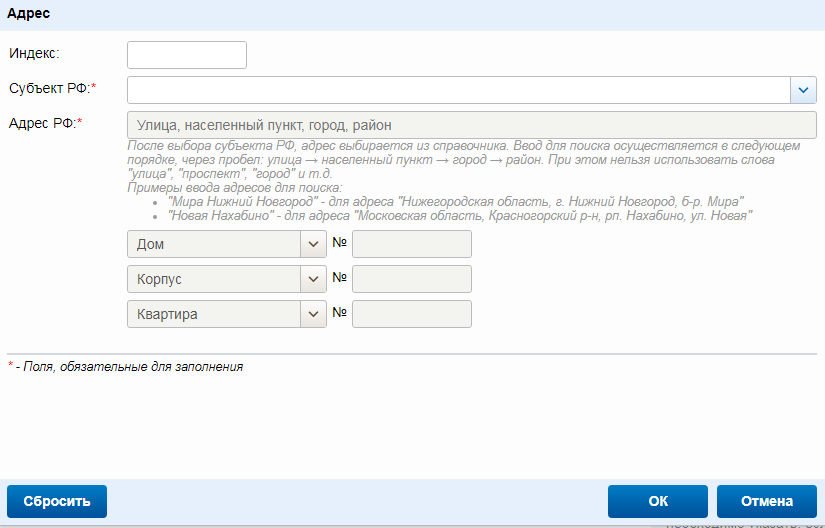
Task: Click the "Субъект РФ:" field label
Action: [52, 88]
